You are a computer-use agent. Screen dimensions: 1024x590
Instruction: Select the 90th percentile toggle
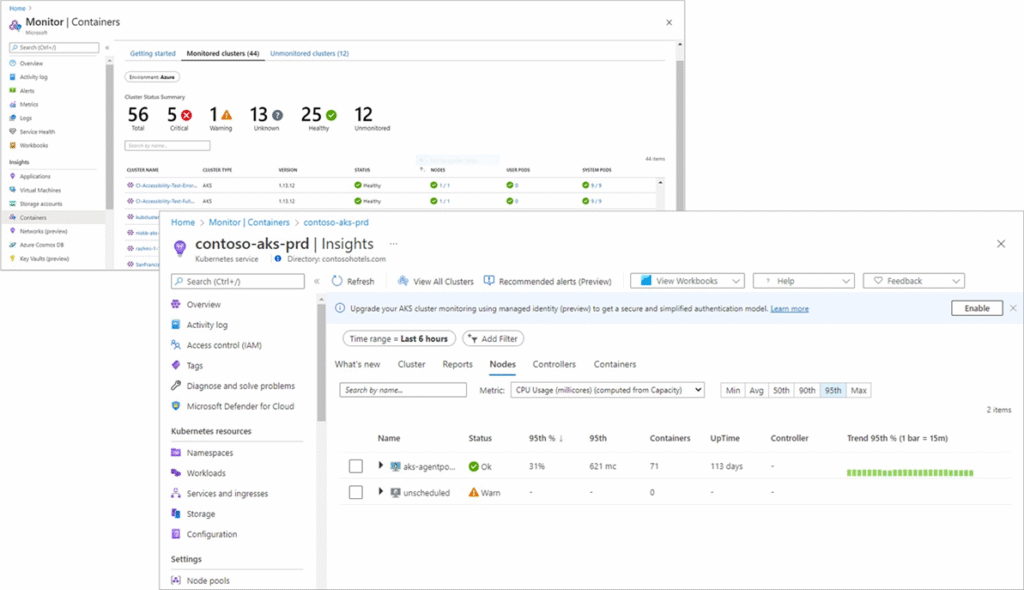click(807, 390)
